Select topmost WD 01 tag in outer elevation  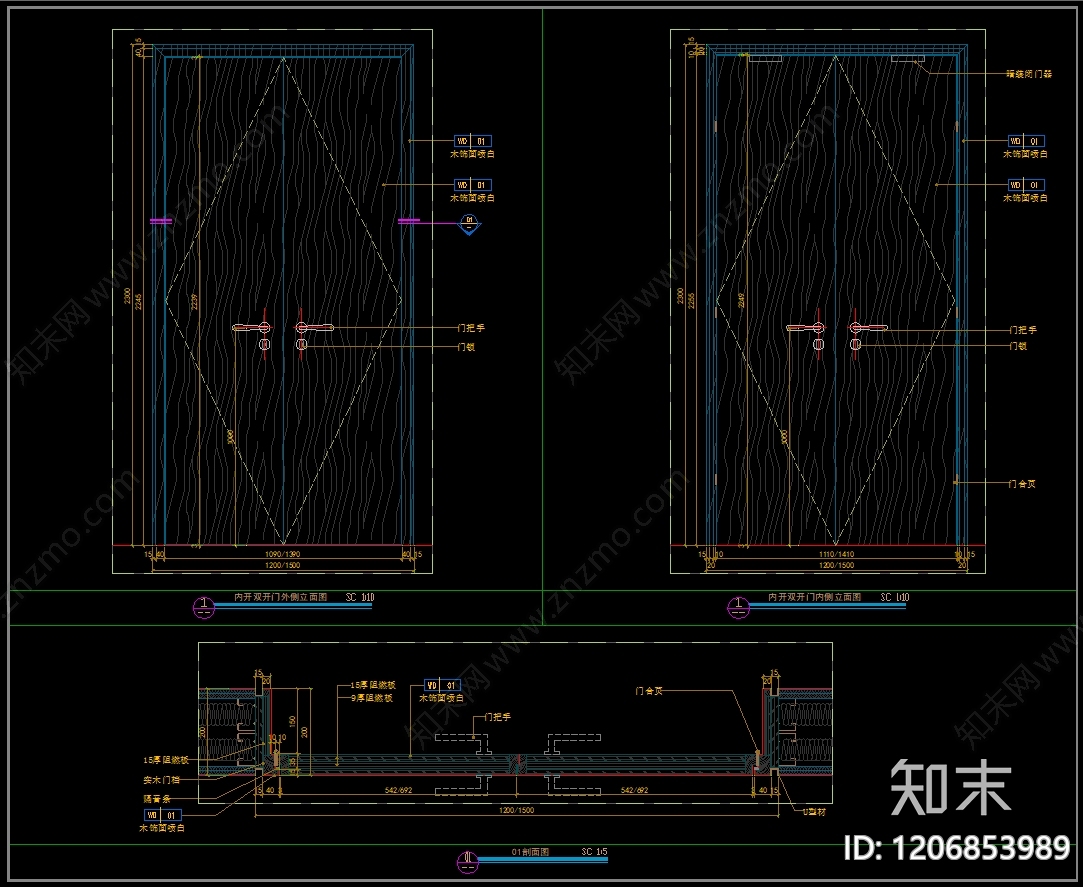click(x=472, y=141)
